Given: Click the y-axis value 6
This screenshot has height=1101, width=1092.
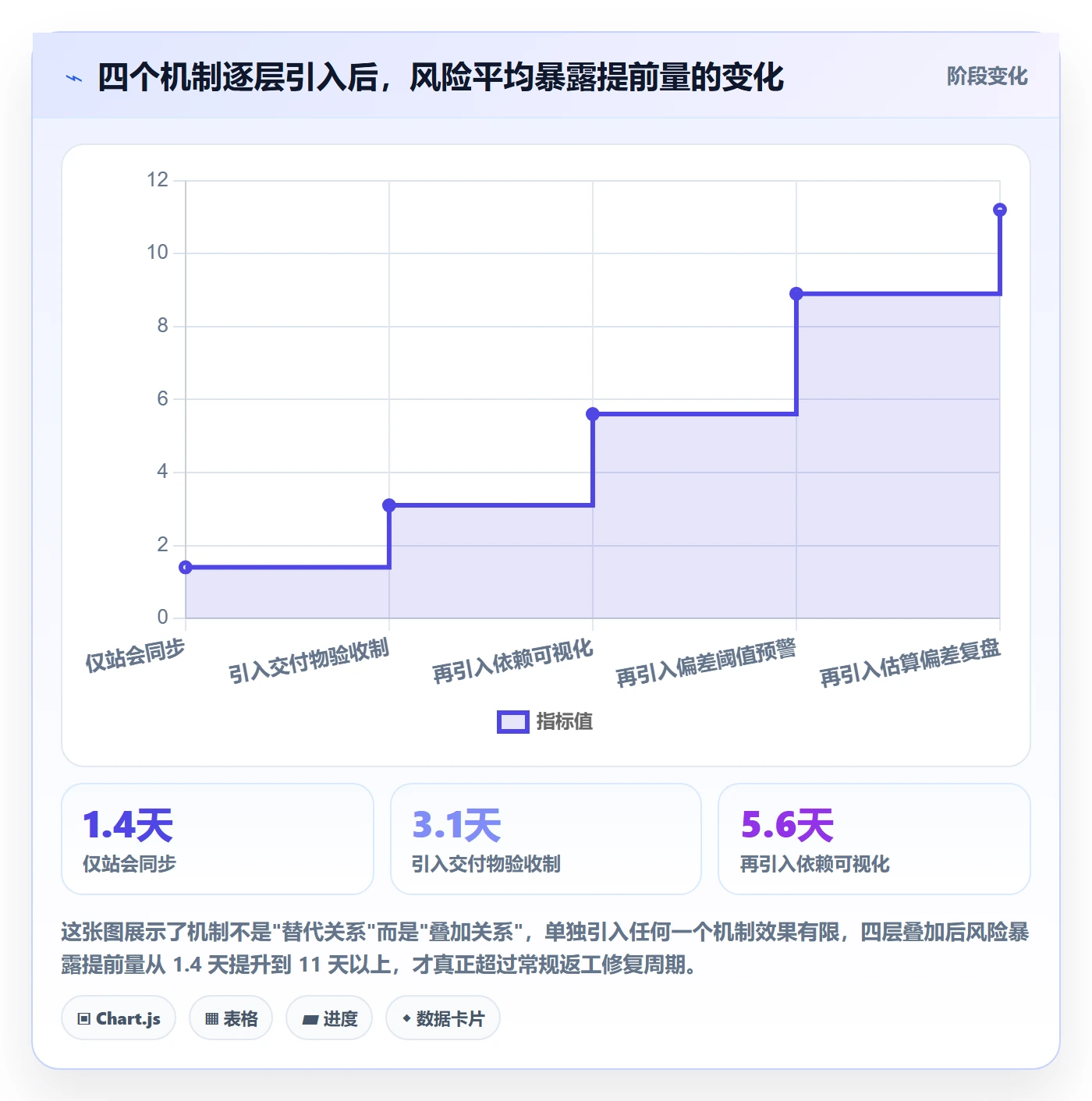Looking at the screenshot, I should 162,399.
